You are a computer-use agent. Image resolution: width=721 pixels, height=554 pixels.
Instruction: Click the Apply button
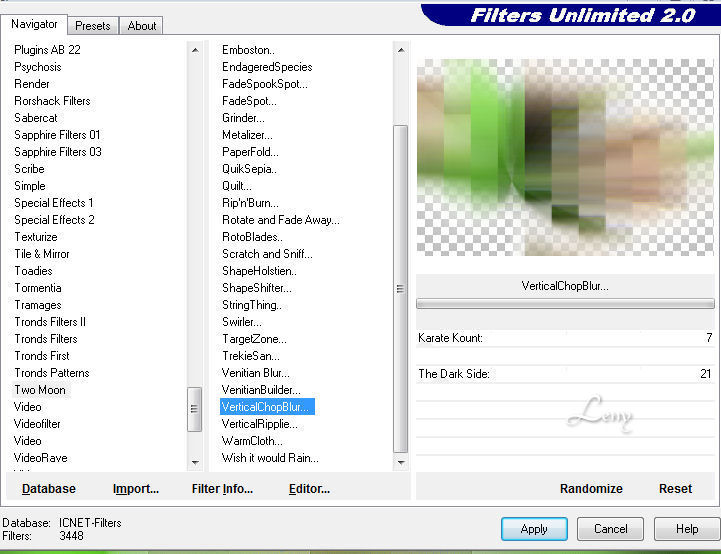(x=534, y=529)
